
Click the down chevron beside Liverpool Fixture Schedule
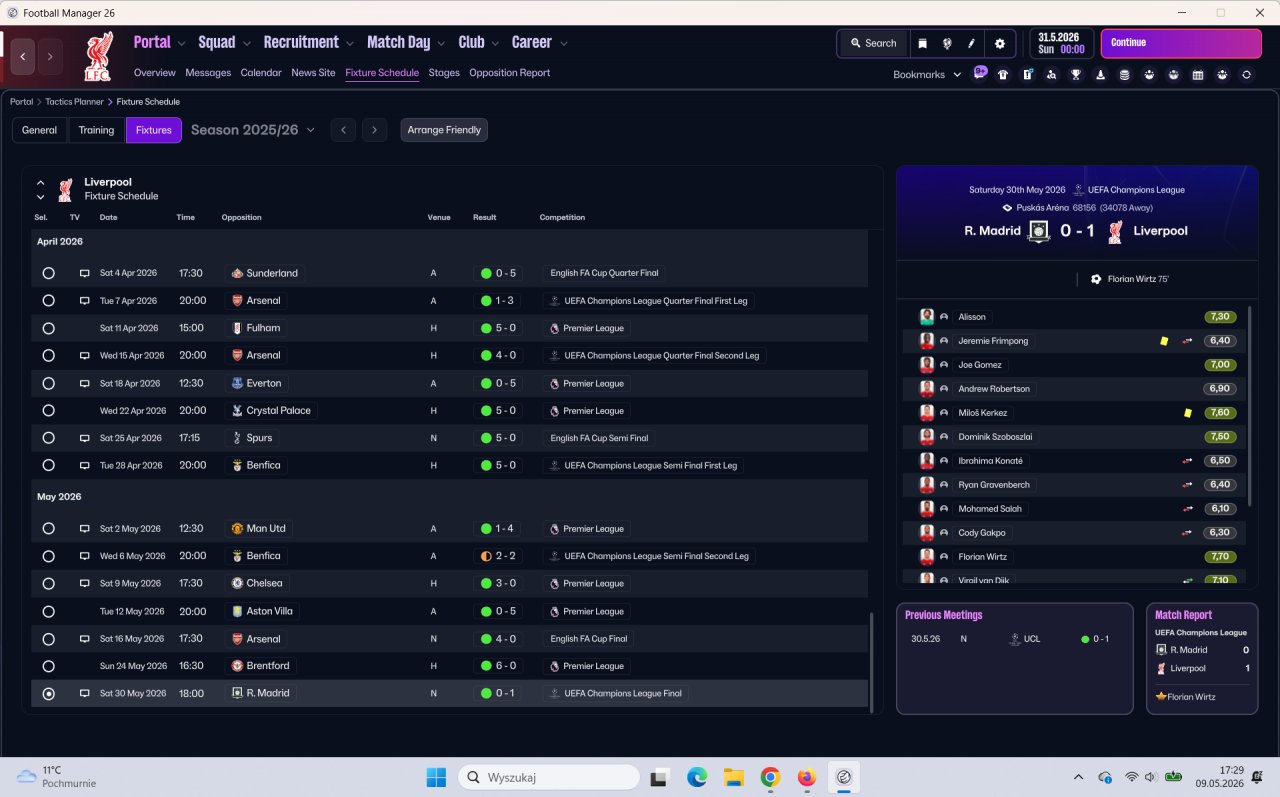(x=41, y=197)
